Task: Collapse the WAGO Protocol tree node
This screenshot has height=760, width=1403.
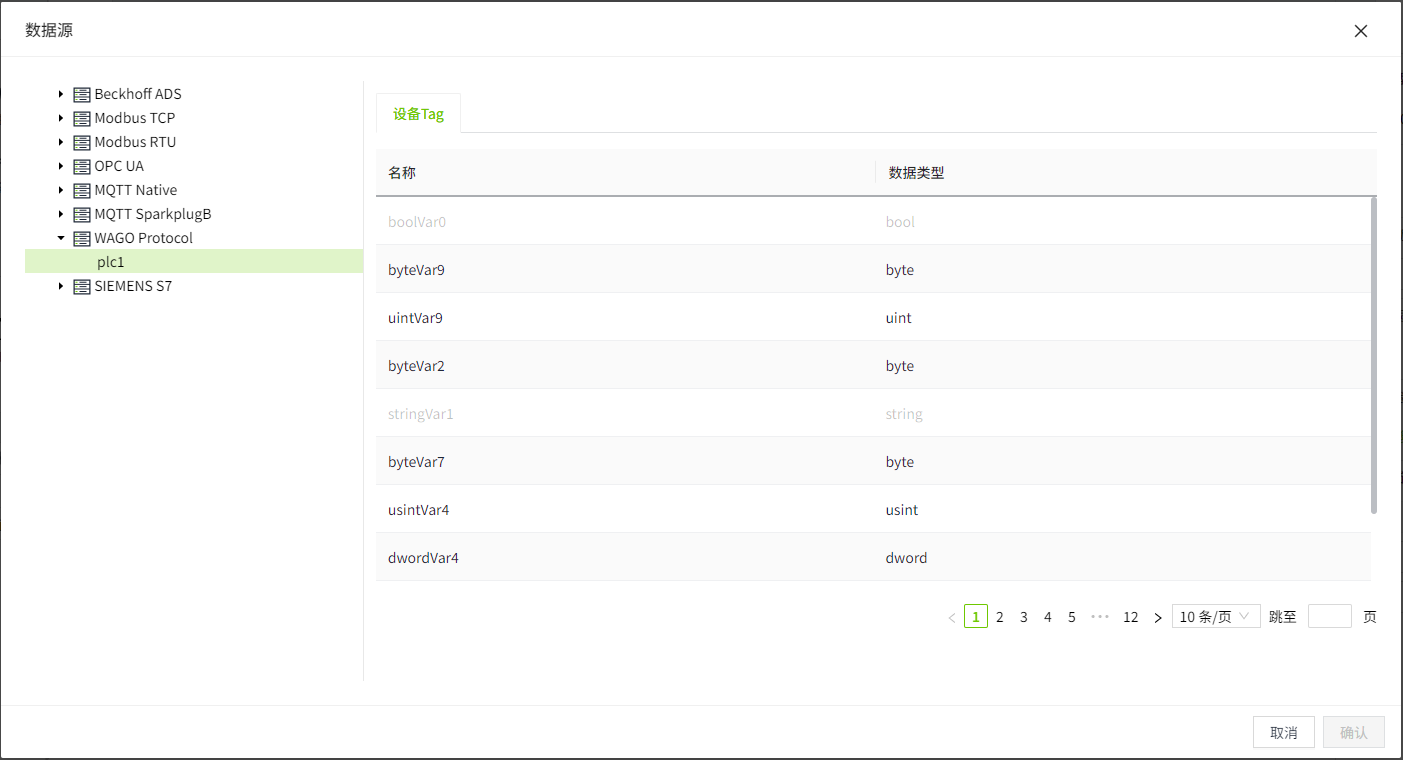Action: coord(61,238)
